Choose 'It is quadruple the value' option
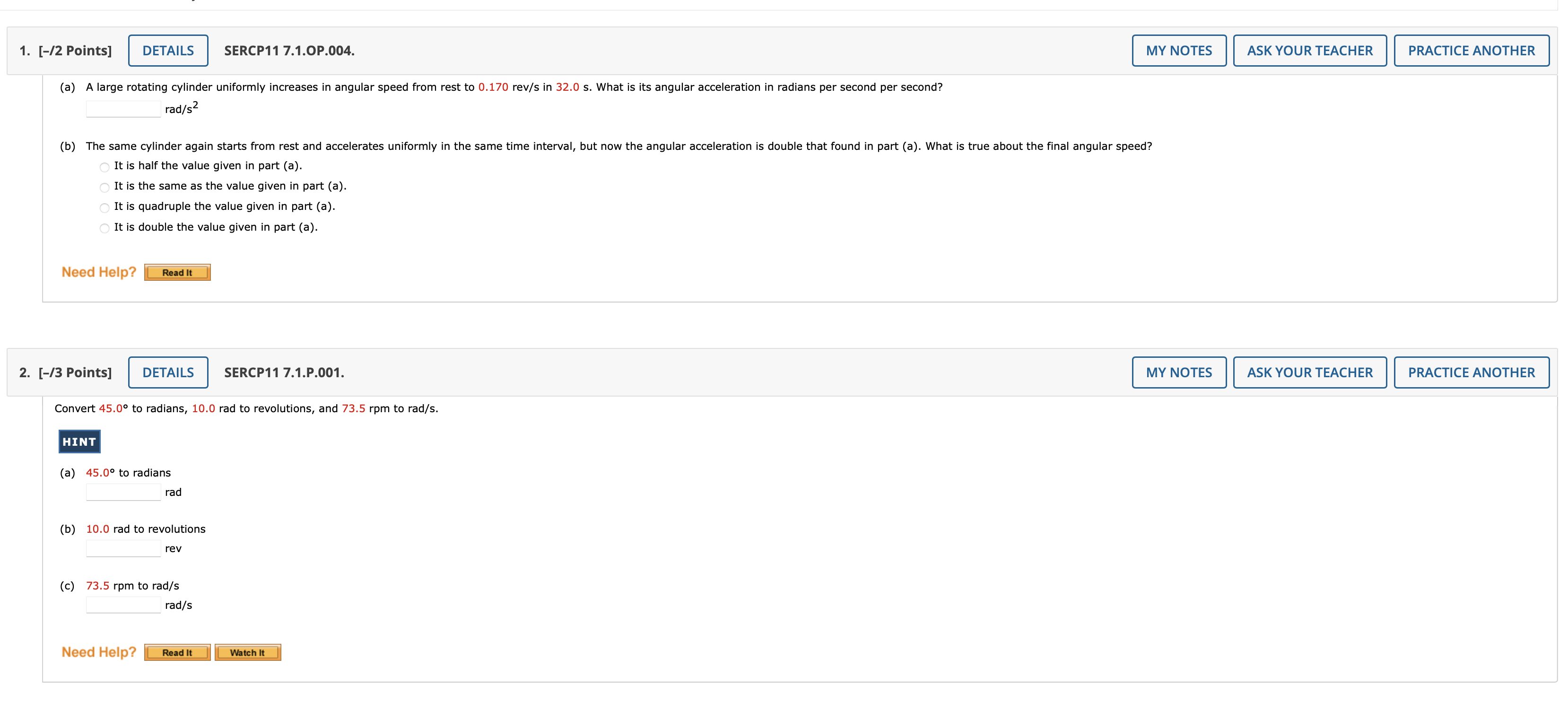The image size is (1568, 710). coord(105,208)
